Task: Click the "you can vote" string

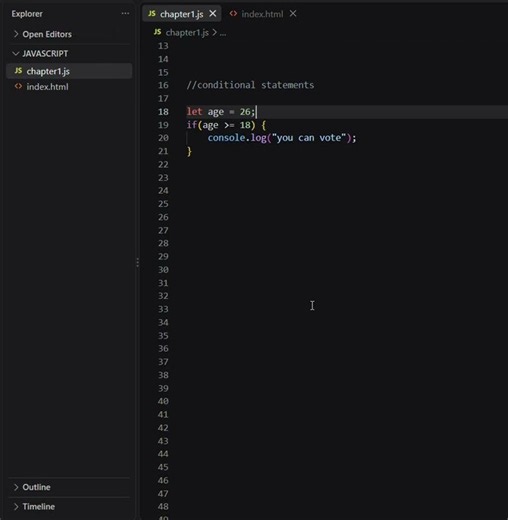Action: tap(309, 138)
